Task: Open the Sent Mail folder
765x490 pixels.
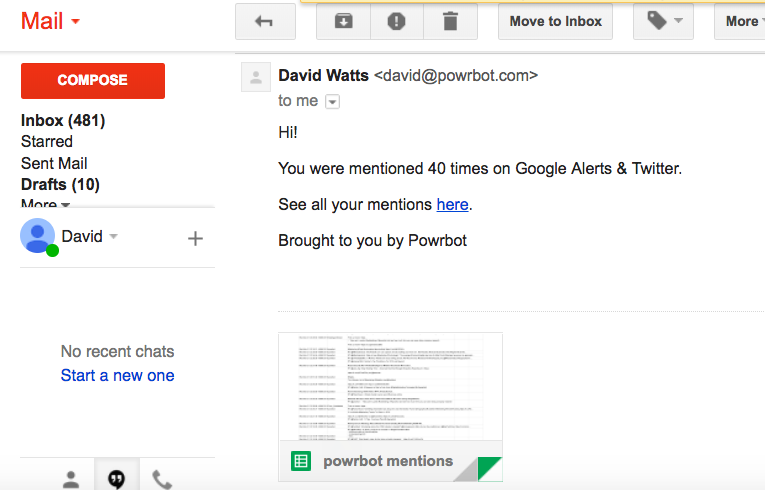Action: (x=54, y=163)
